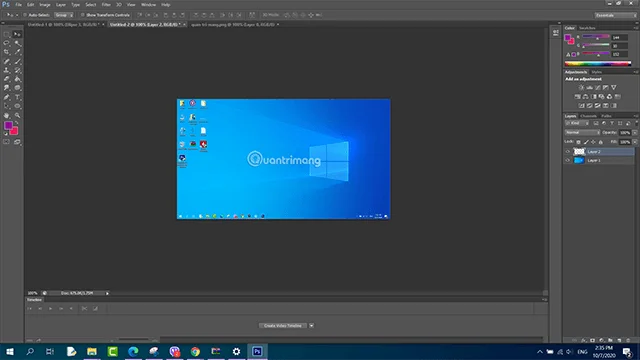The image size is (640, 360).
Task: Toggle lock image pixels brush icon
Action: pyautogui.click(x=586, y=142)
